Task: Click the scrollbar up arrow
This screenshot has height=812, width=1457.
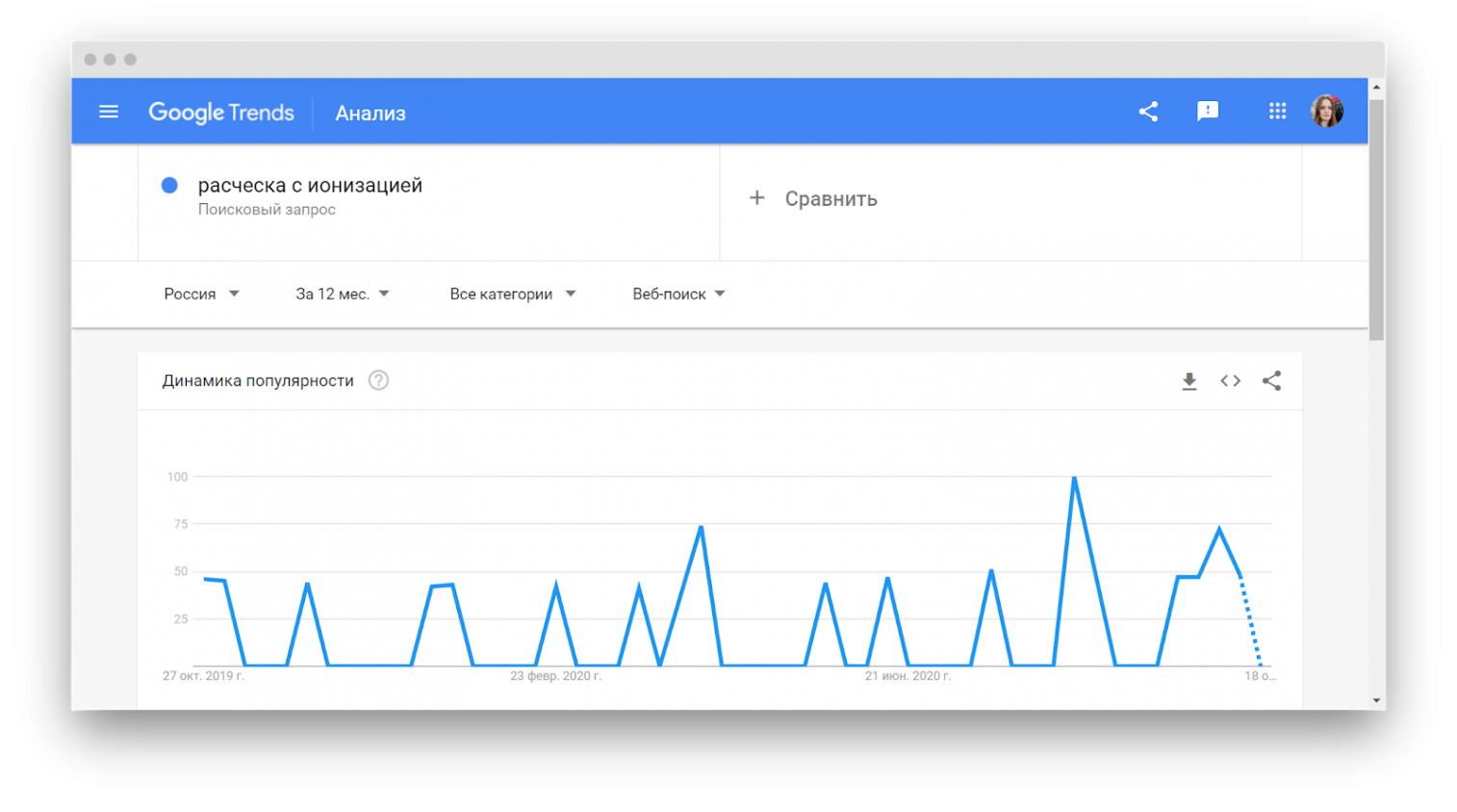Action: tap(1377, 88)
